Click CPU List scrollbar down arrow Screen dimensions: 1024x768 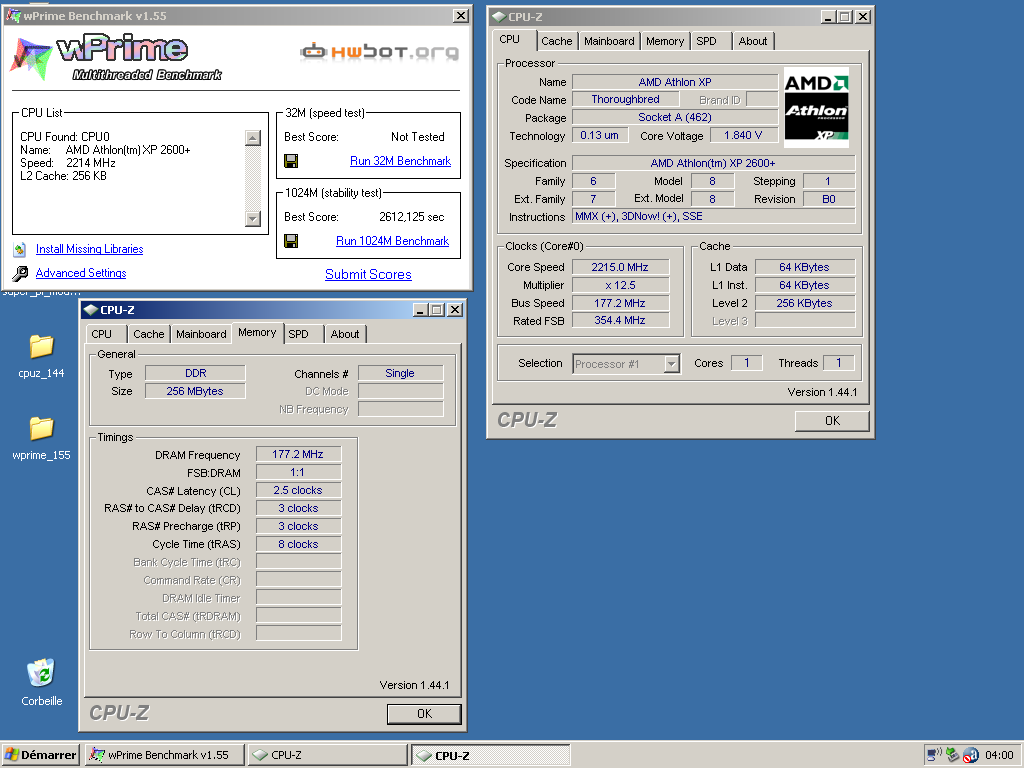pyautogui.click(x=253, y=219)
